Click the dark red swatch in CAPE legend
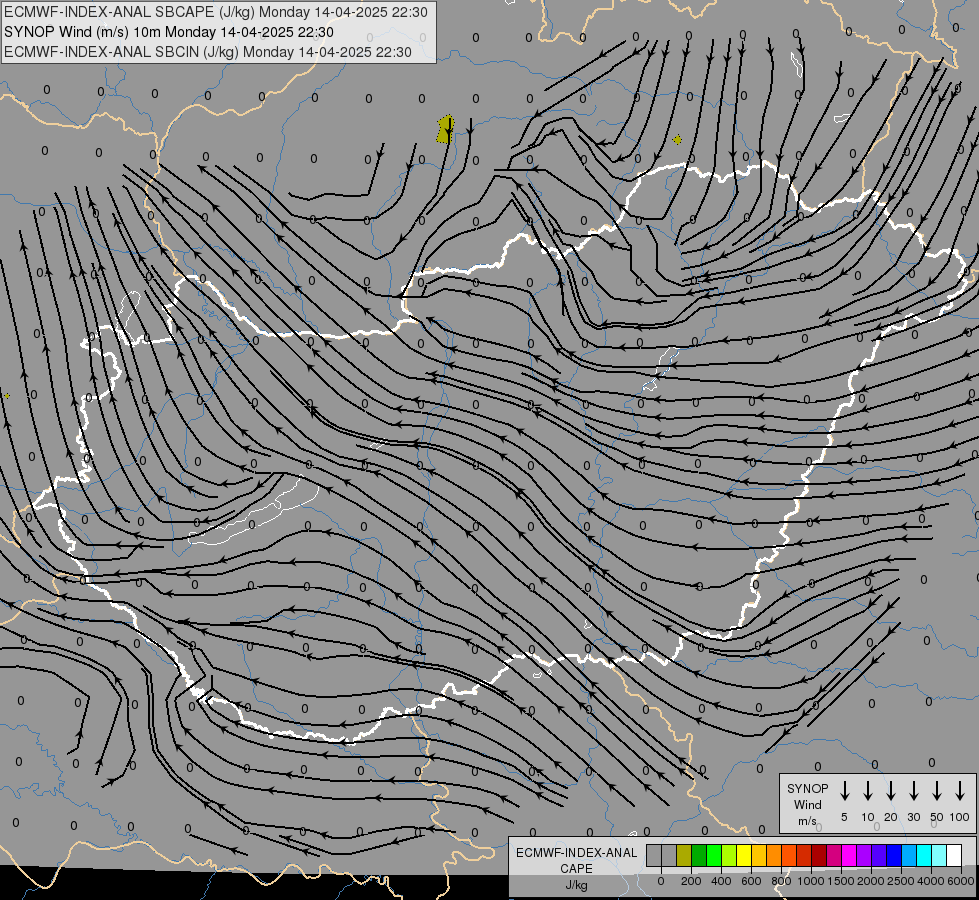 (x=819, y=855)
